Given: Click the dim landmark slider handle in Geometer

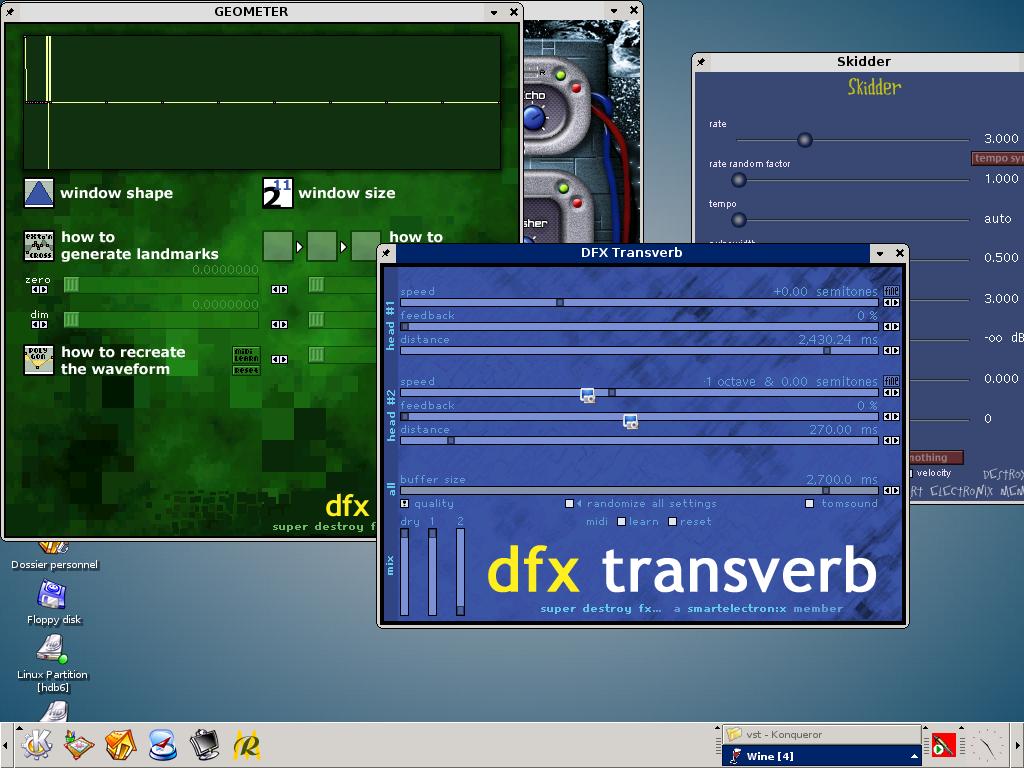Looking at the screenshot, I should [71, 319].
